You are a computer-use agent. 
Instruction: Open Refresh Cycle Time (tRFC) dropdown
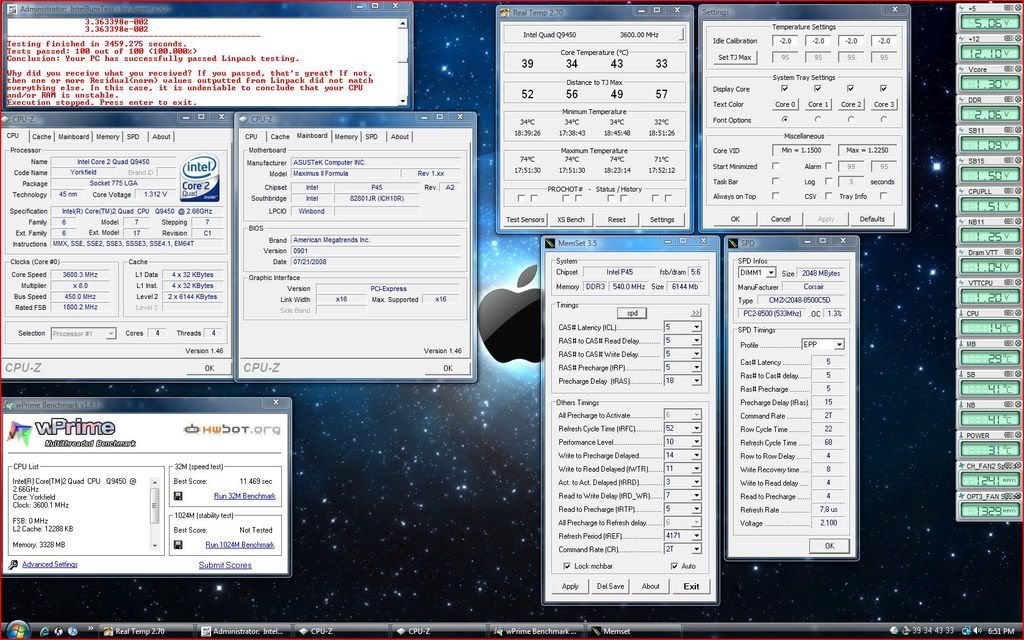click(x=696, y=428)
